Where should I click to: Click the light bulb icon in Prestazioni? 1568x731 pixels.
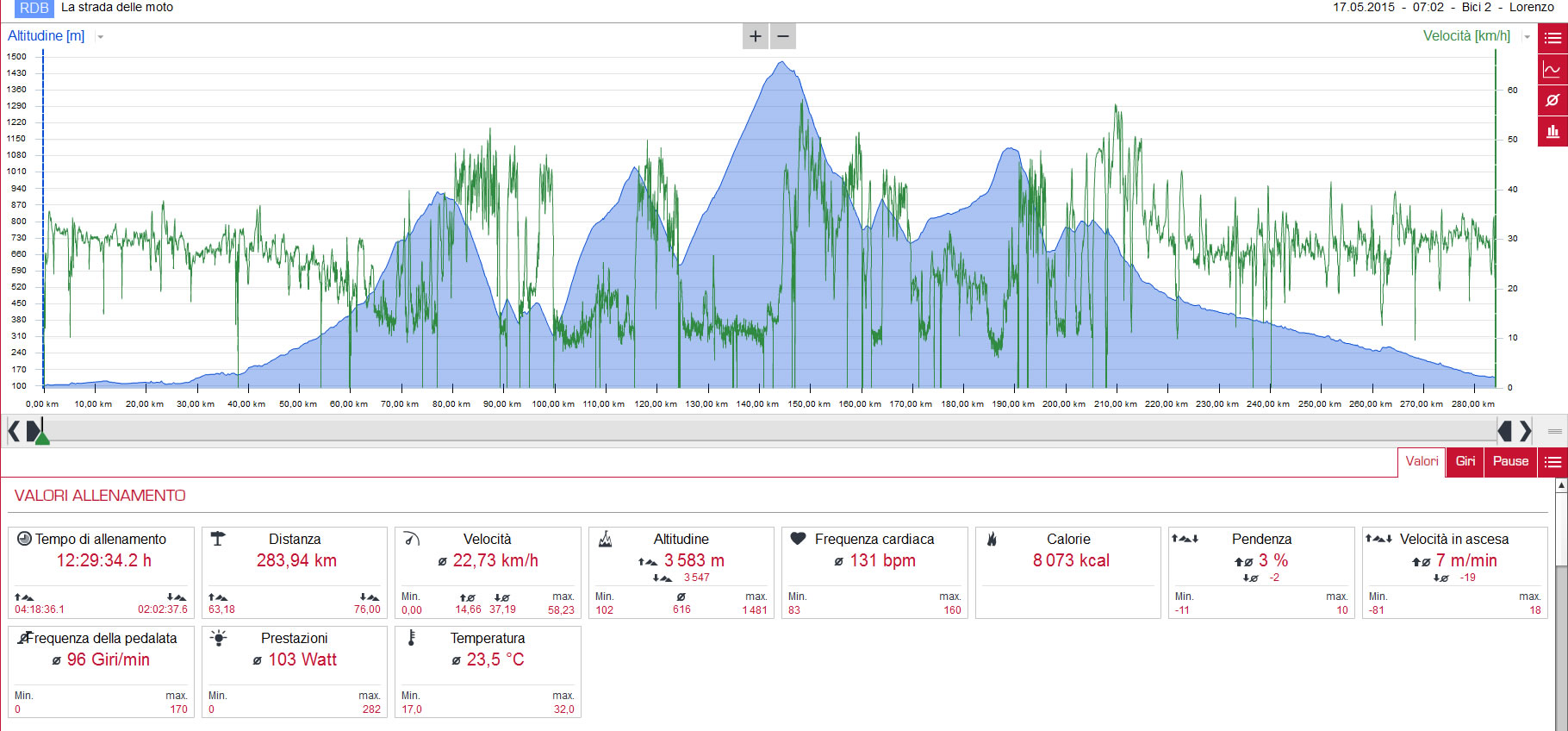click(x=219, y=638)
